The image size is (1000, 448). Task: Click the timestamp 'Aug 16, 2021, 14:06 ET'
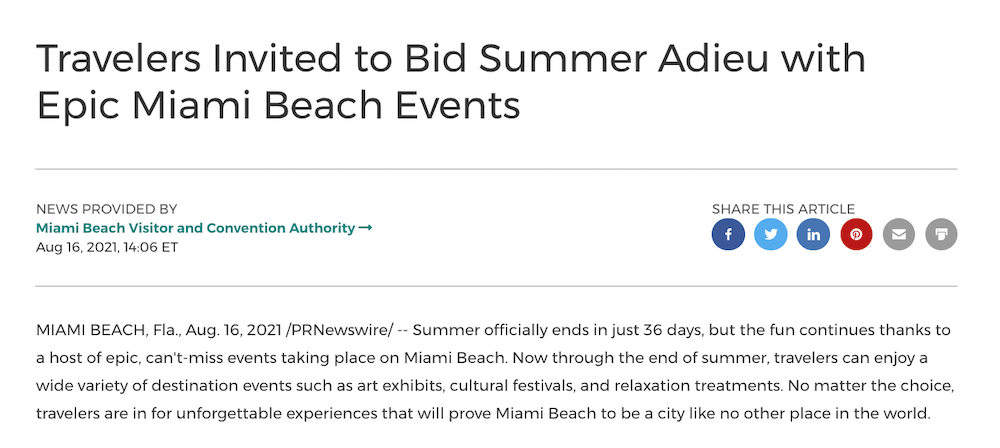click(x=107, y=247)
